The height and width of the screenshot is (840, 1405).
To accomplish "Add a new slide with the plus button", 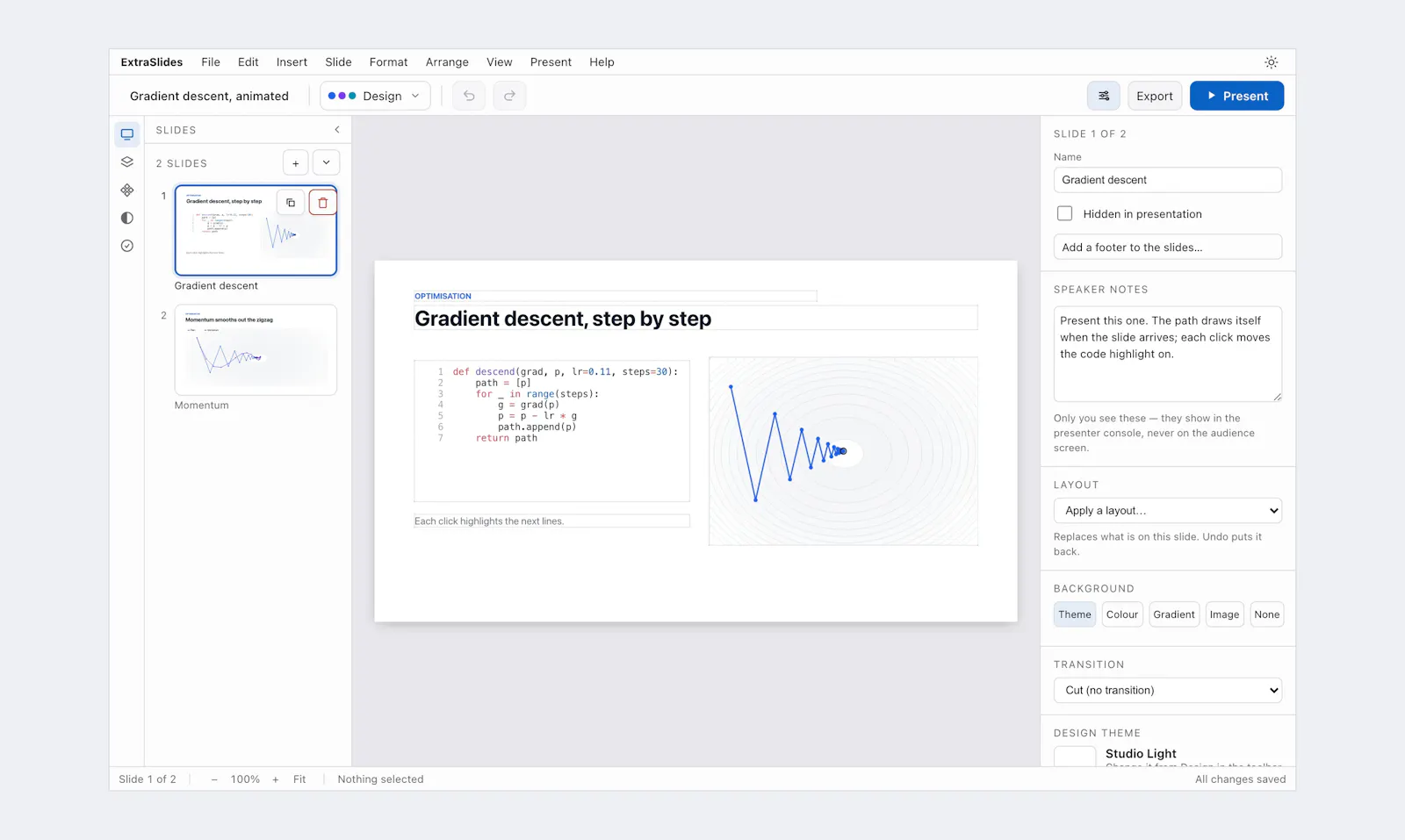I will (x=296, y=163).
